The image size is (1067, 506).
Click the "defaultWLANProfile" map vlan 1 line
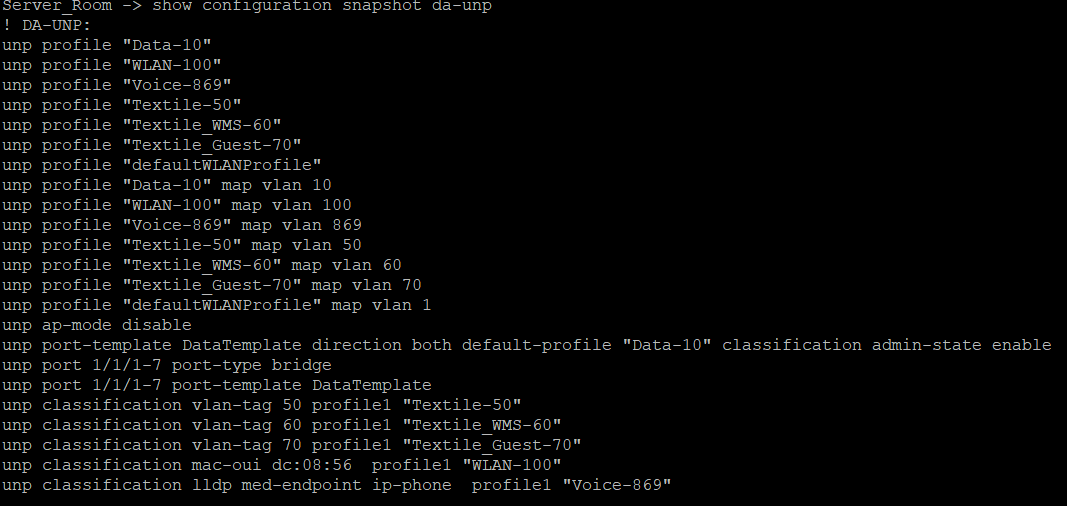point(217,305)
